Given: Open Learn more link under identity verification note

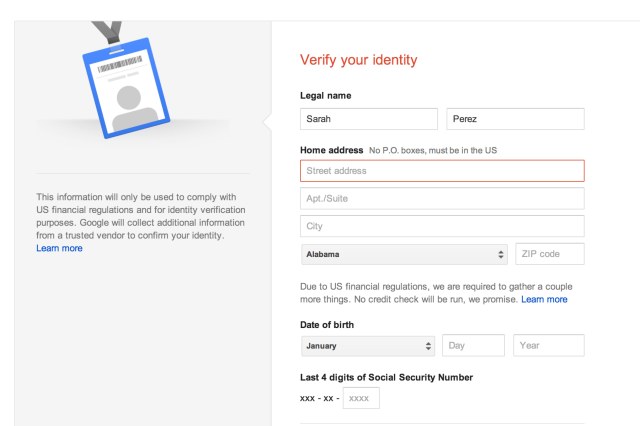Looking at the screenshot, I should tap(59, 248).
